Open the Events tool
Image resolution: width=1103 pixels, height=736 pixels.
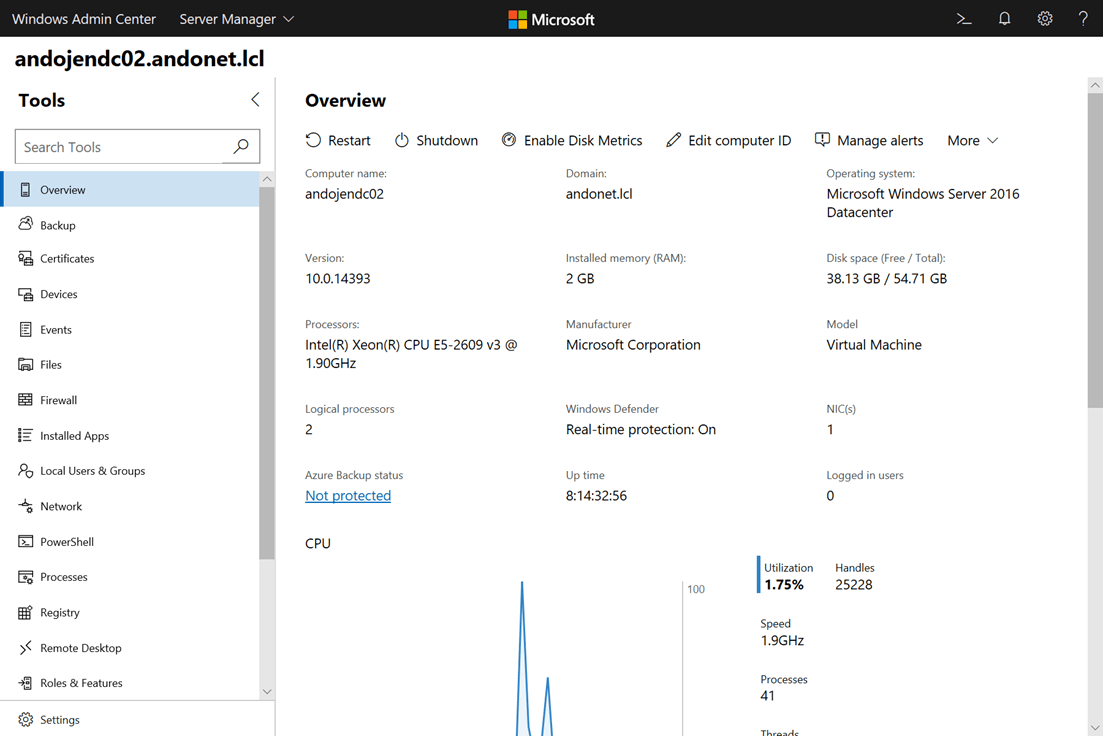pos(131,329)
